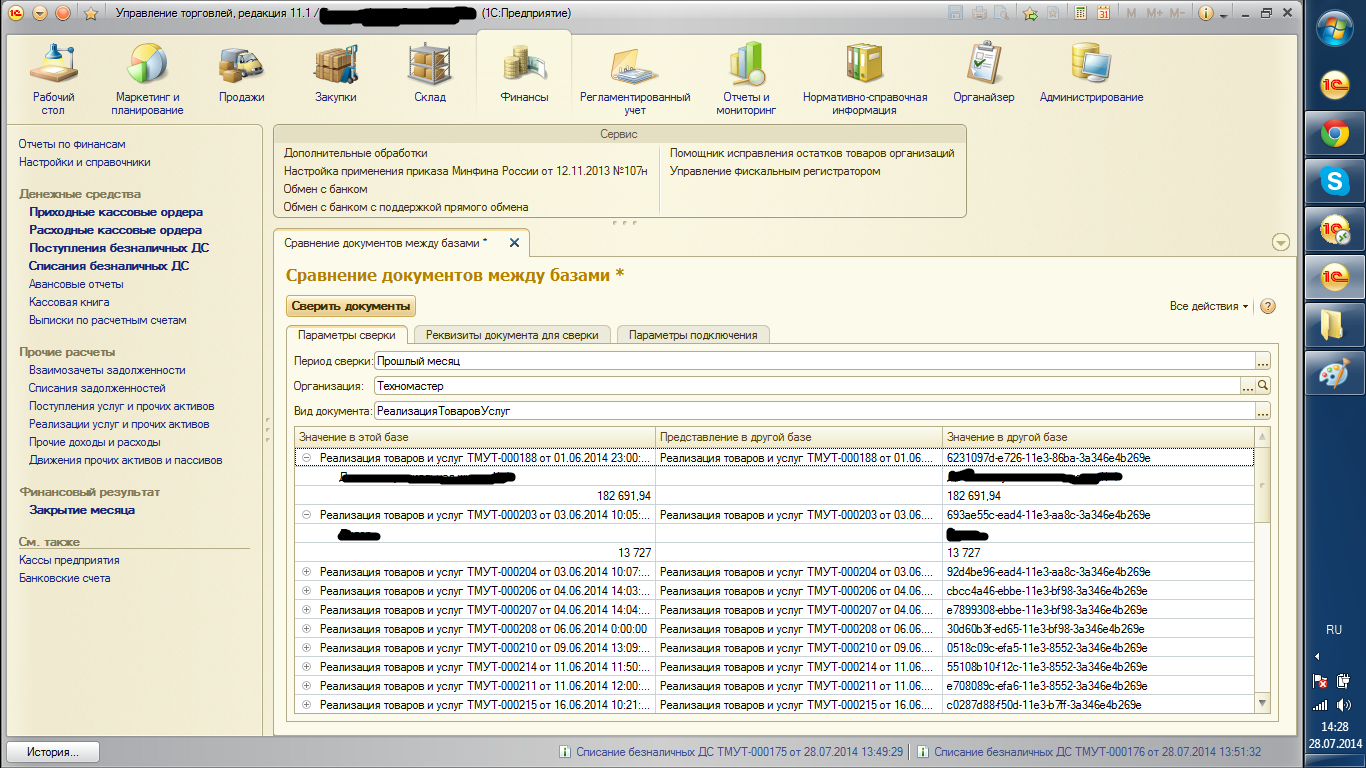The height and width of the screenshot is (768, 1366).
Task: Click the ellipsis button of Период сверки
Action: [x=1263, y=361]
